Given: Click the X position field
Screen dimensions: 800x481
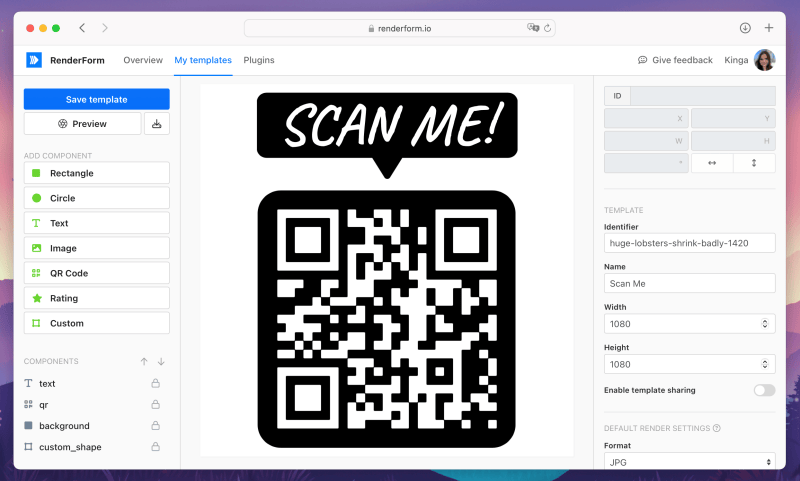Looking at the screenshot, I should click(x=646, y=118).
